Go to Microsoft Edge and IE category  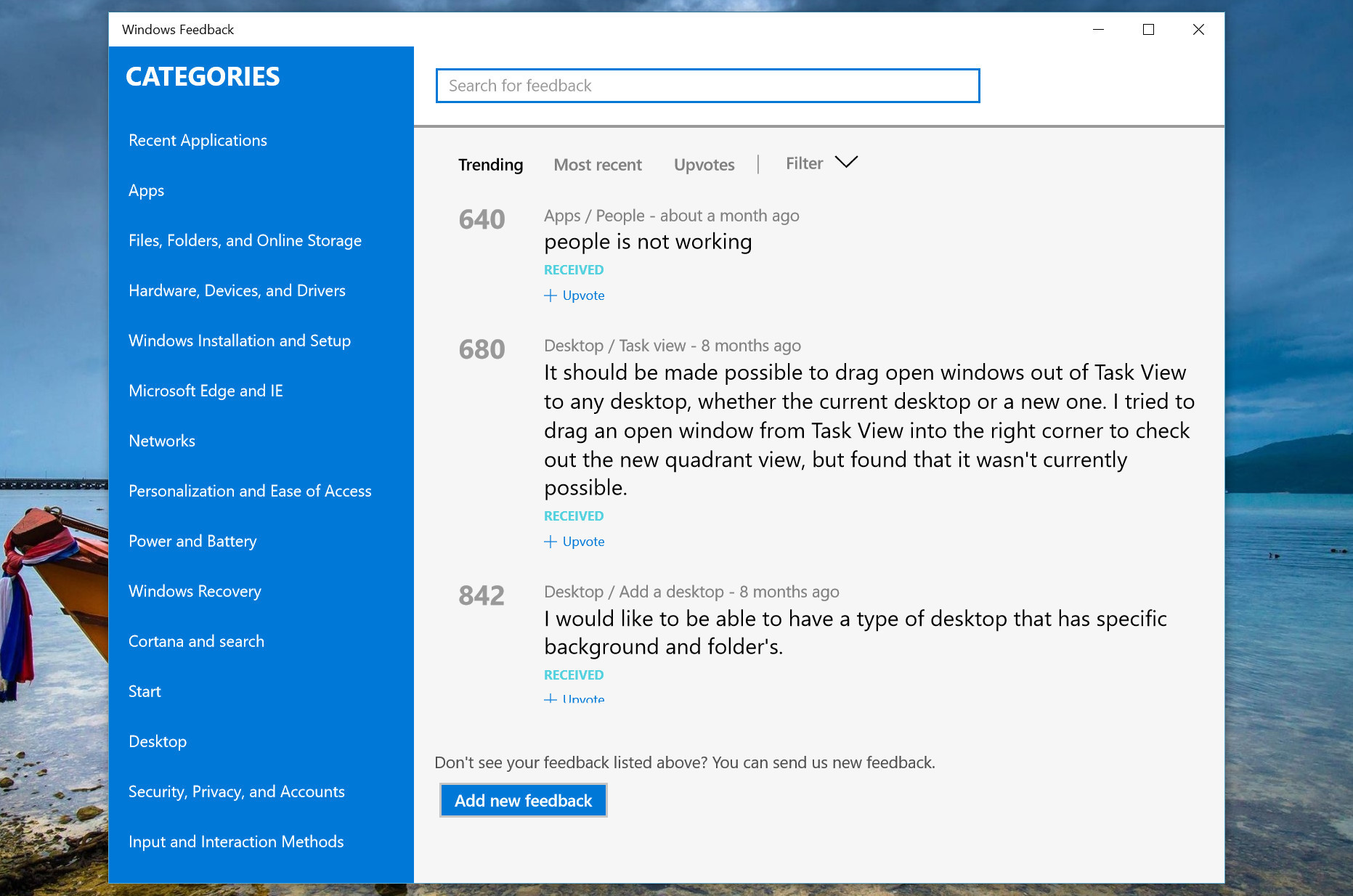tap(206, 391)
